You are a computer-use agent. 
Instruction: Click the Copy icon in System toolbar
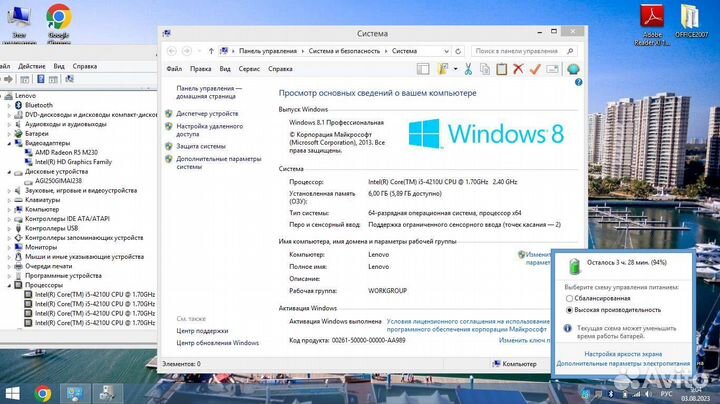484,69
